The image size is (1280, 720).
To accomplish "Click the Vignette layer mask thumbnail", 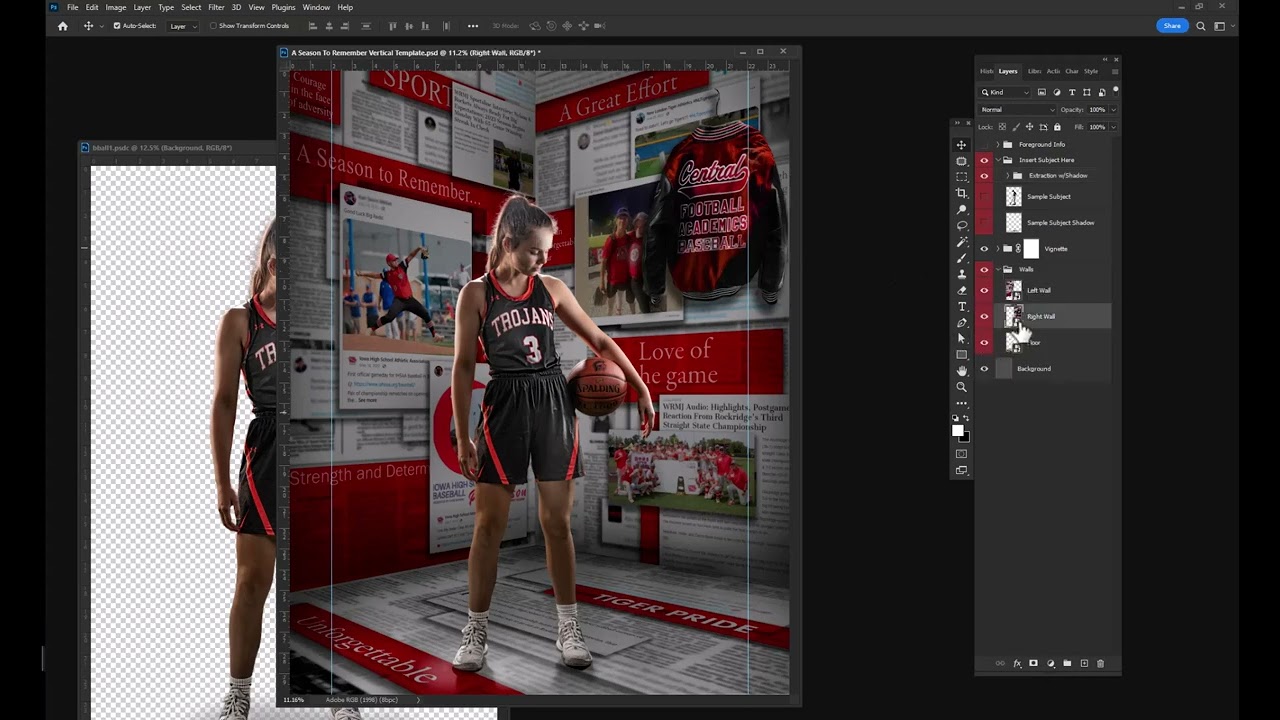I will (x=1032, y=249).
